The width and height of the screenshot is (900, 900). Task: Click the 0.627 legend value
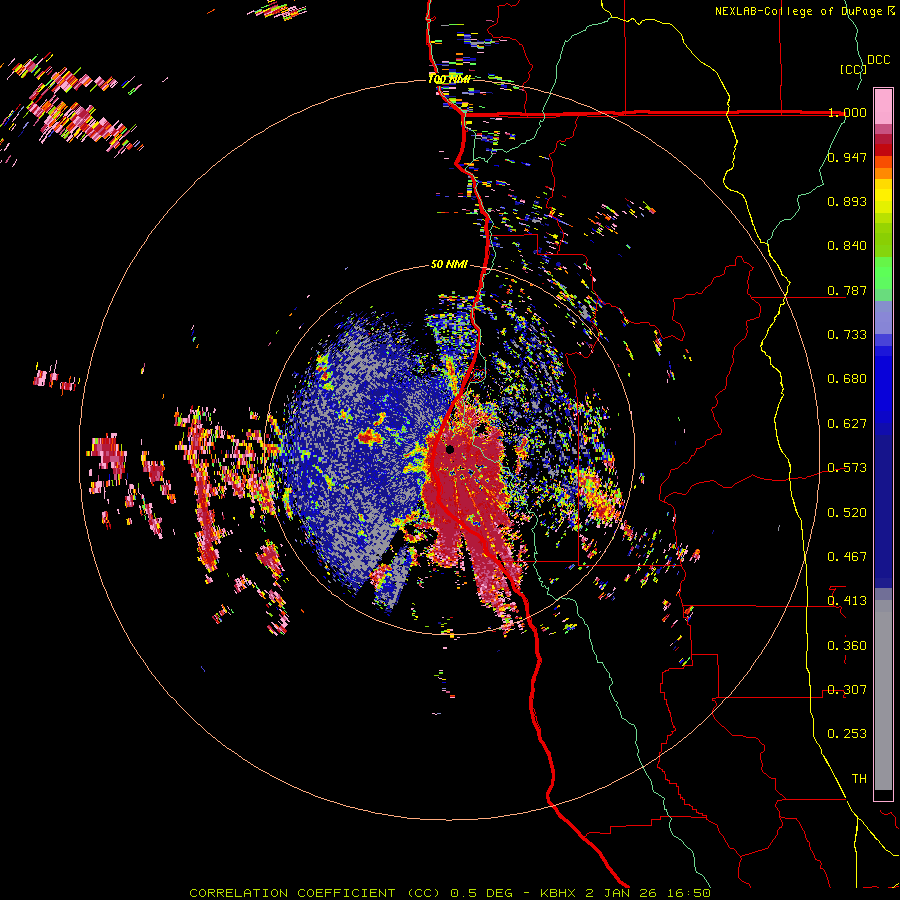847,424
